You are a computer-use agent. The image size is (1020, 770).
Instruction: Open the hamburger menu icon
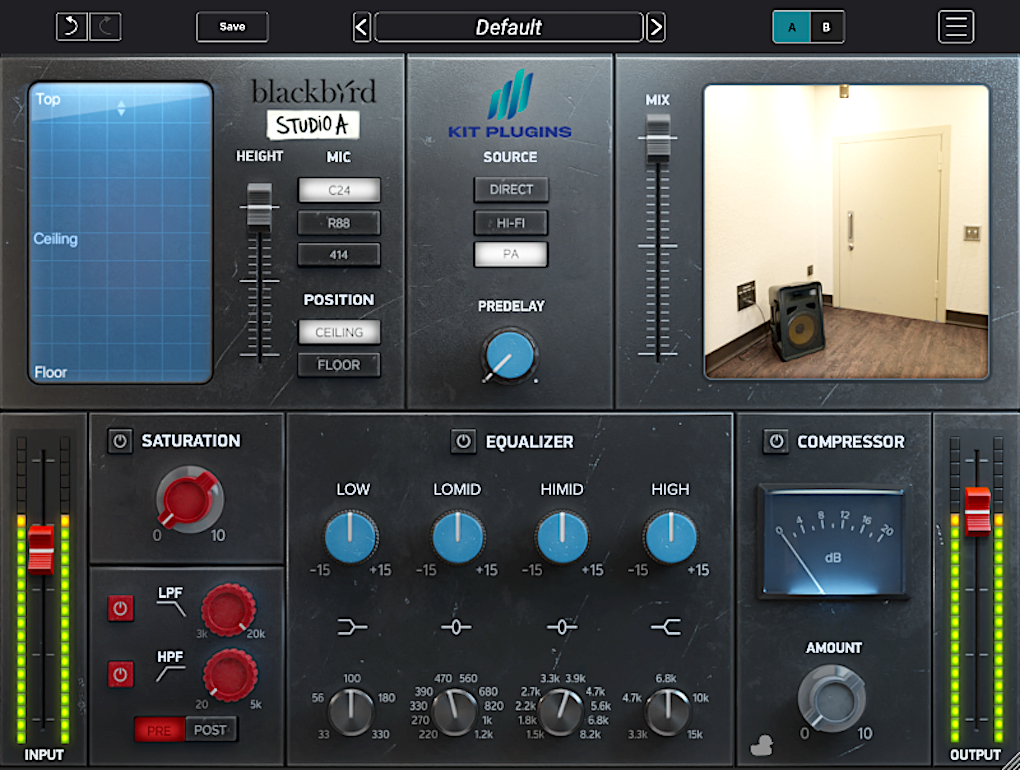click(x=955, y=26)
